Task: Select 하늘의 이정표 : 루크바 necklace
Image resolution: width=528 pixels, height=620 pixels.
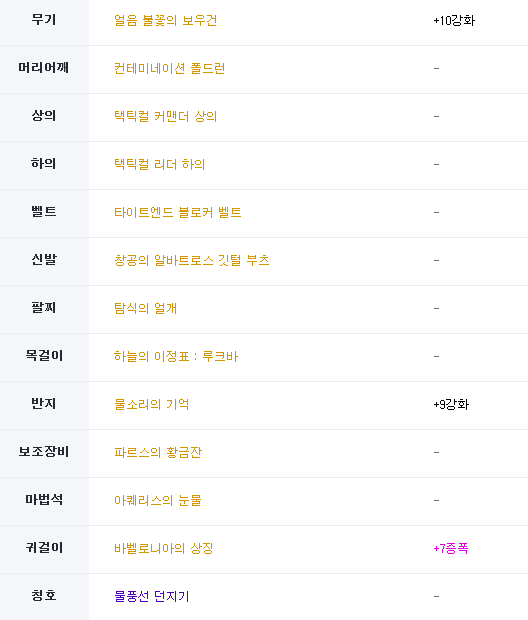Action: [176, 356]
